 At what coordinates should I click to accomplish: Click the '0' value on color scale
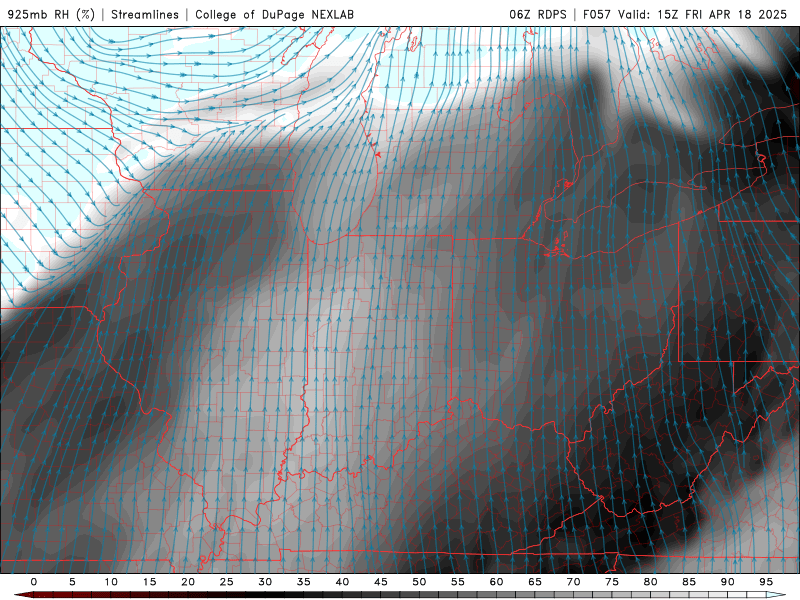[x=34, y=582]
